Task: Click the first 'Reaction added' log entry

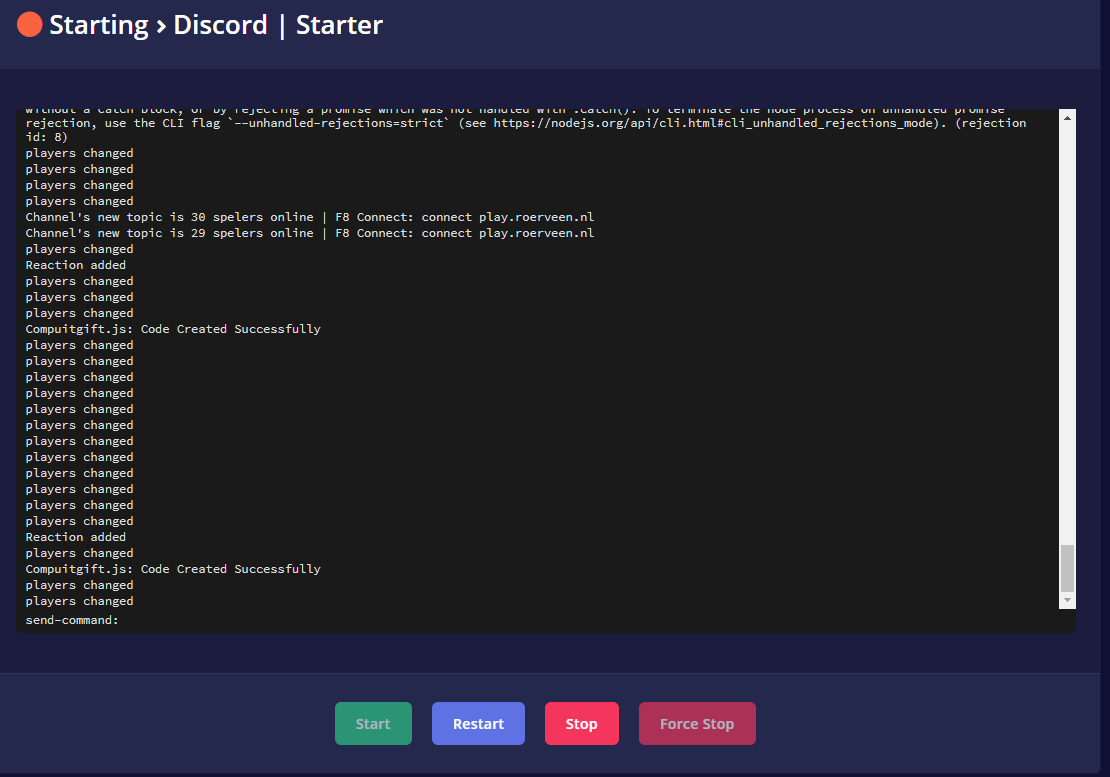Action: pyautogui.click(x=76, y=265)
